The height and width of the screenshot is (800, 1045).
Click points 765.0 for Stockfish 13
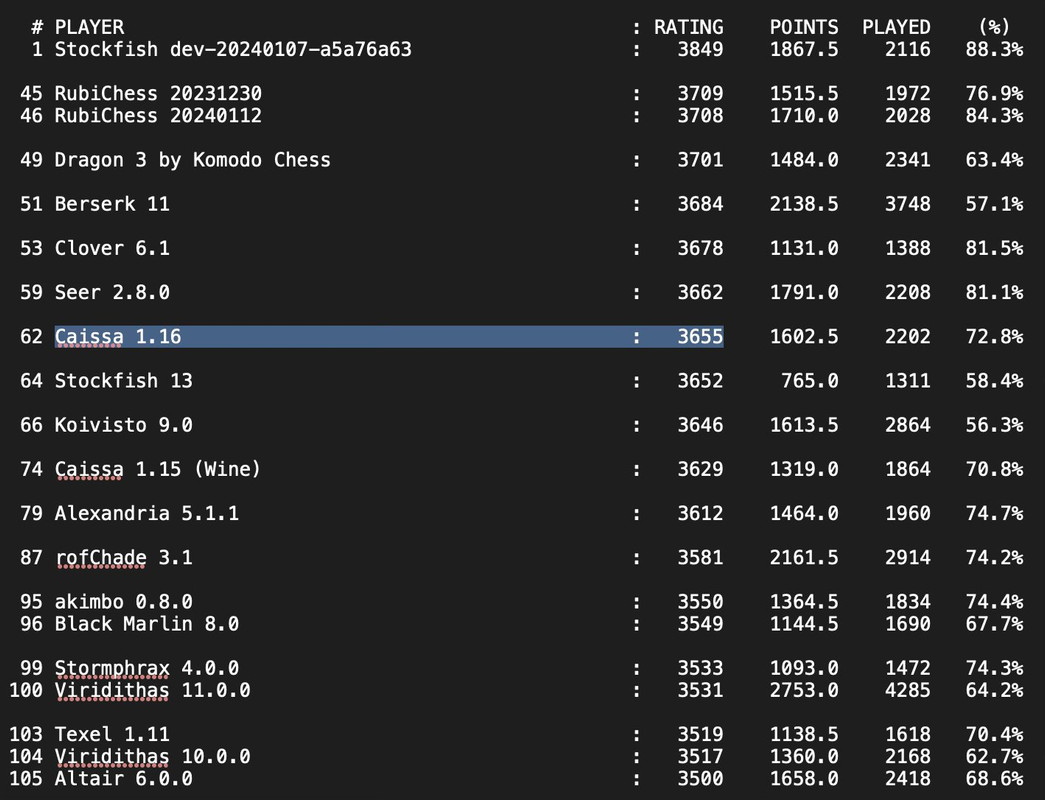(x=810, y=381)
